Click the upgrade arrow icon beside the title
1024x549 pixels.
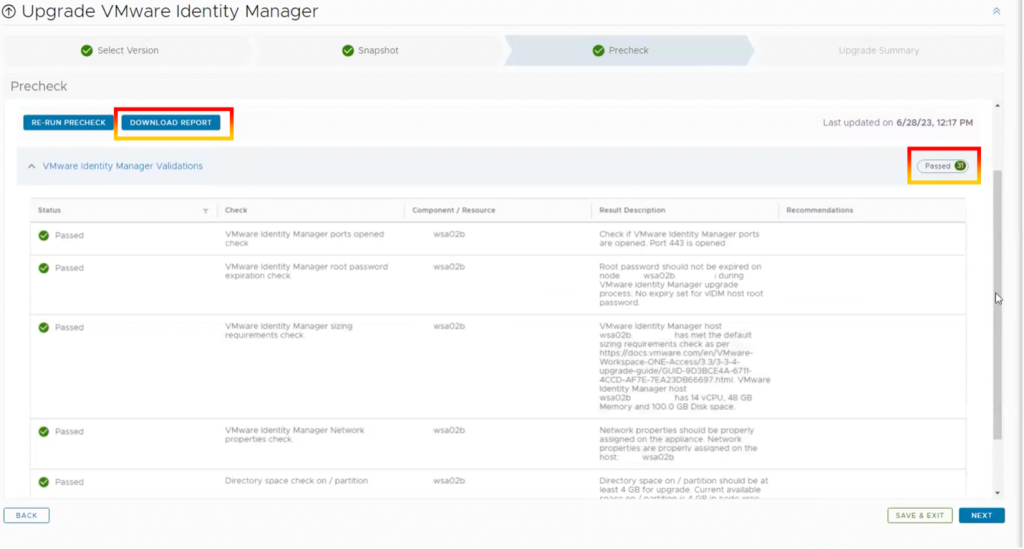[x=10, y=13]
